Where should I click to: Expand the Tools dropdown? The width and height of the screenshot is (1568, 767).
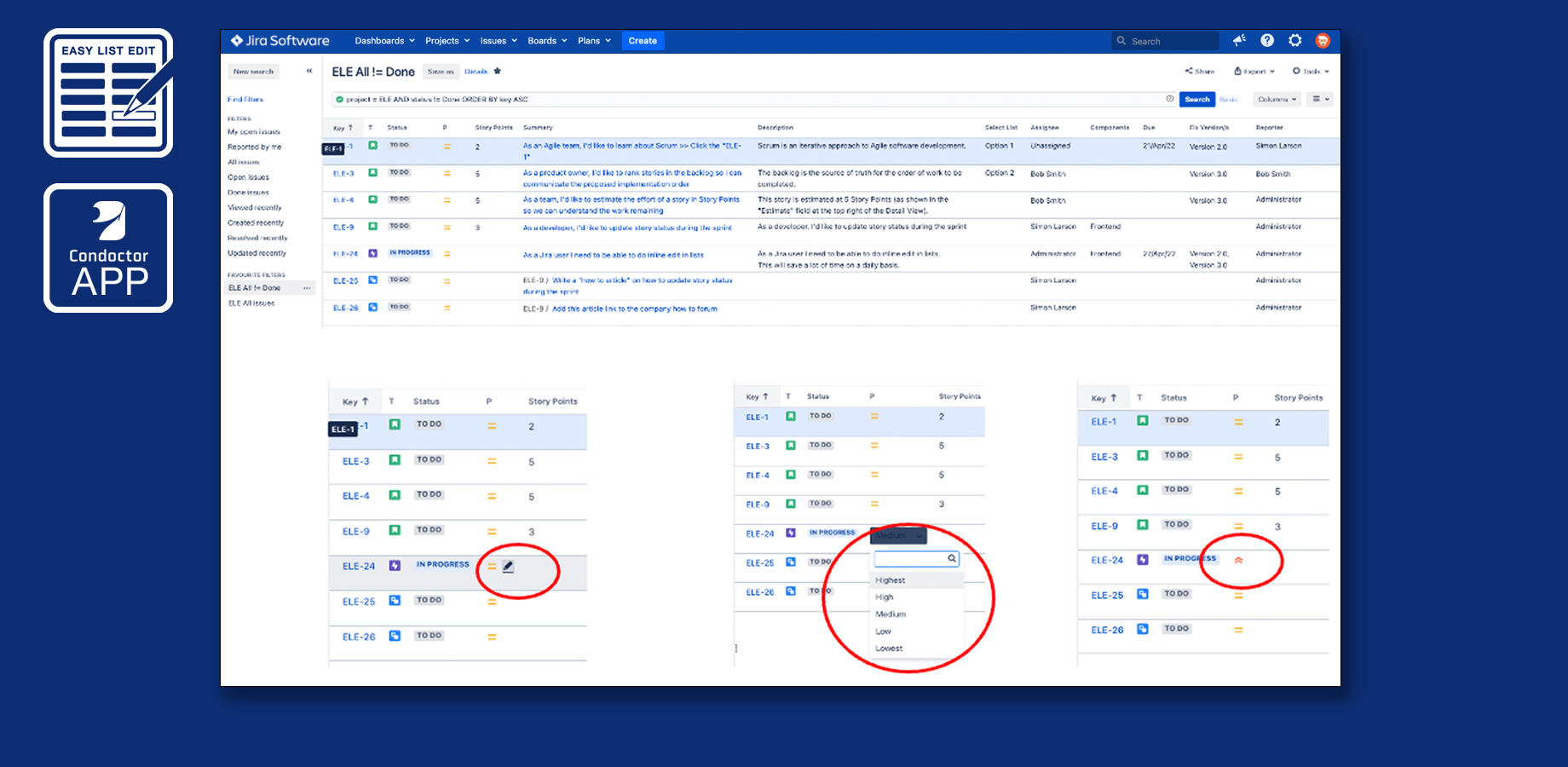1311,72
